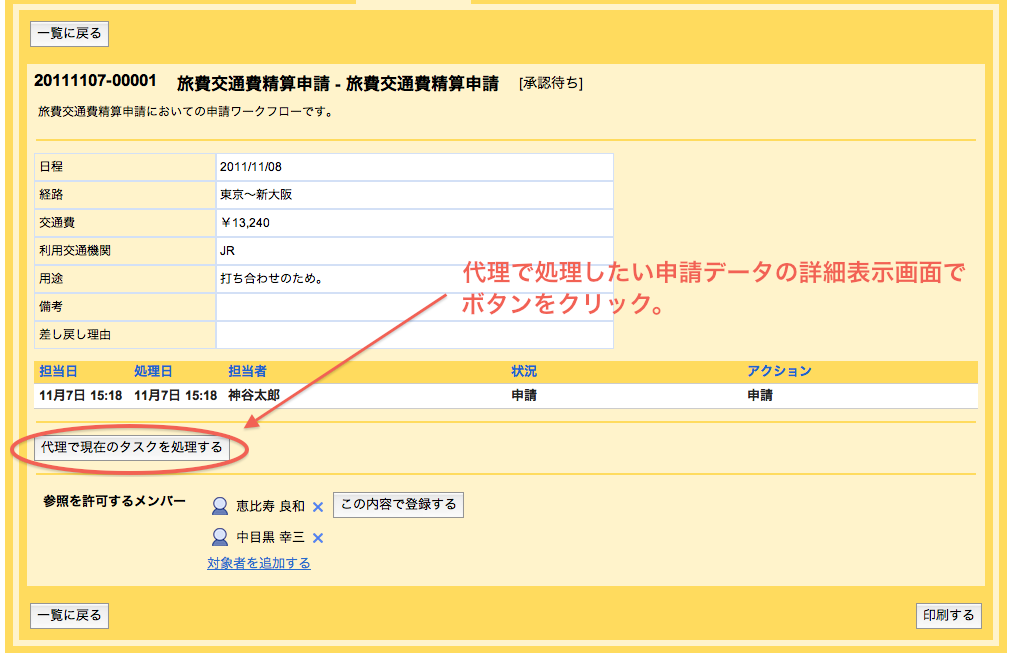Click the user avatar icon beside 恵比寿 良和

219,506
